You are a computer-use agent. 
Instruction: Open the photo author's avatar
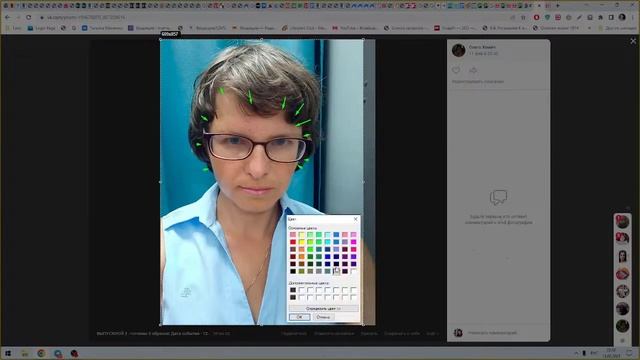(458, 50)
